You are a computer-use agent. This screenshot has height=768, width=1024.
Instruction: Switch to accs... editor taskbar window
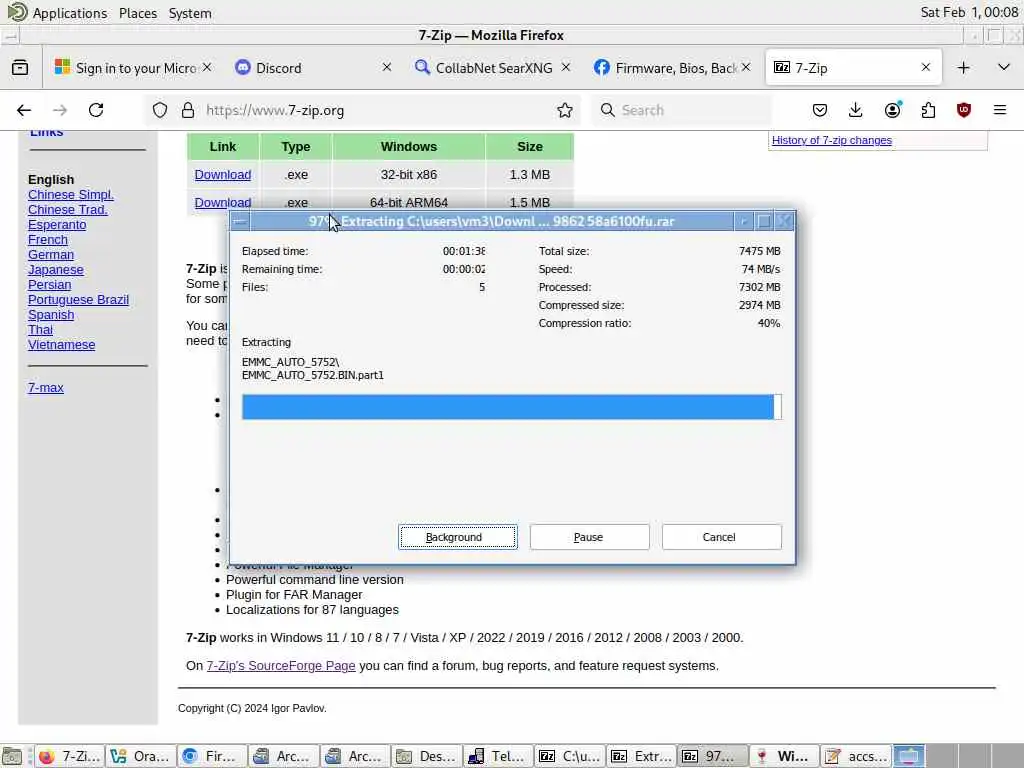tap(856, 756)
